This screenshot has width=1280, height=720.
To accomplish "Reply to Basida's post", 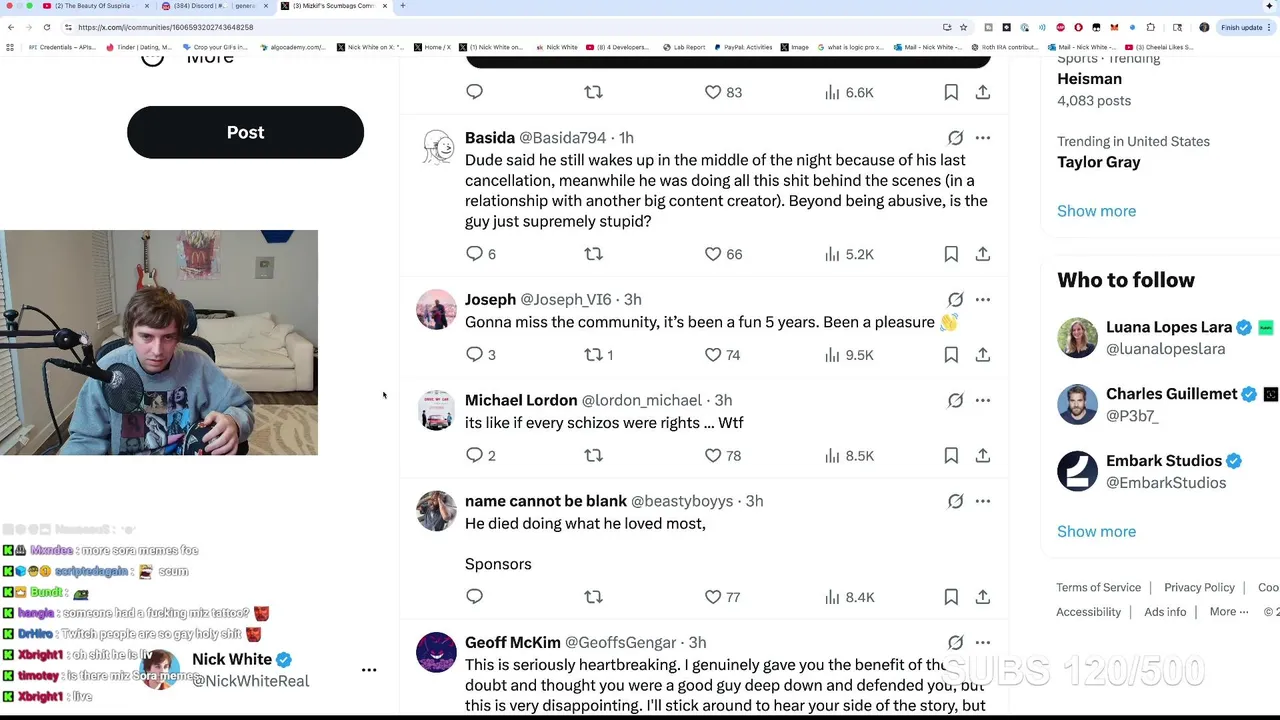I will (475, 254).
